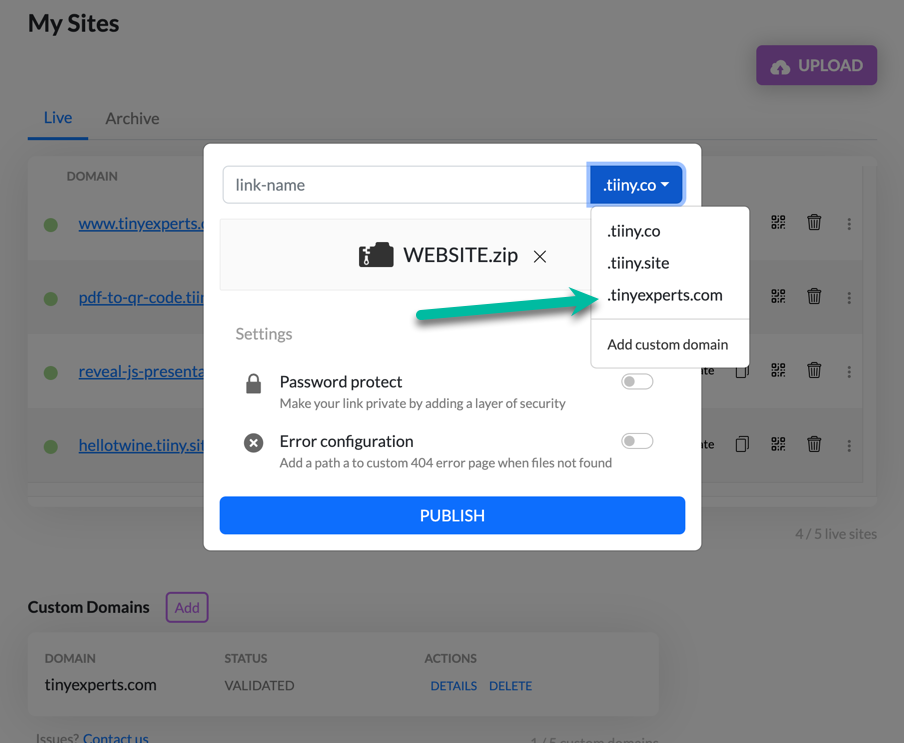The height and width of the screenshot is (743, 904).
Task: Copy the hellotwine.tiiny.site link icon
Action: (x=742, y=444)
